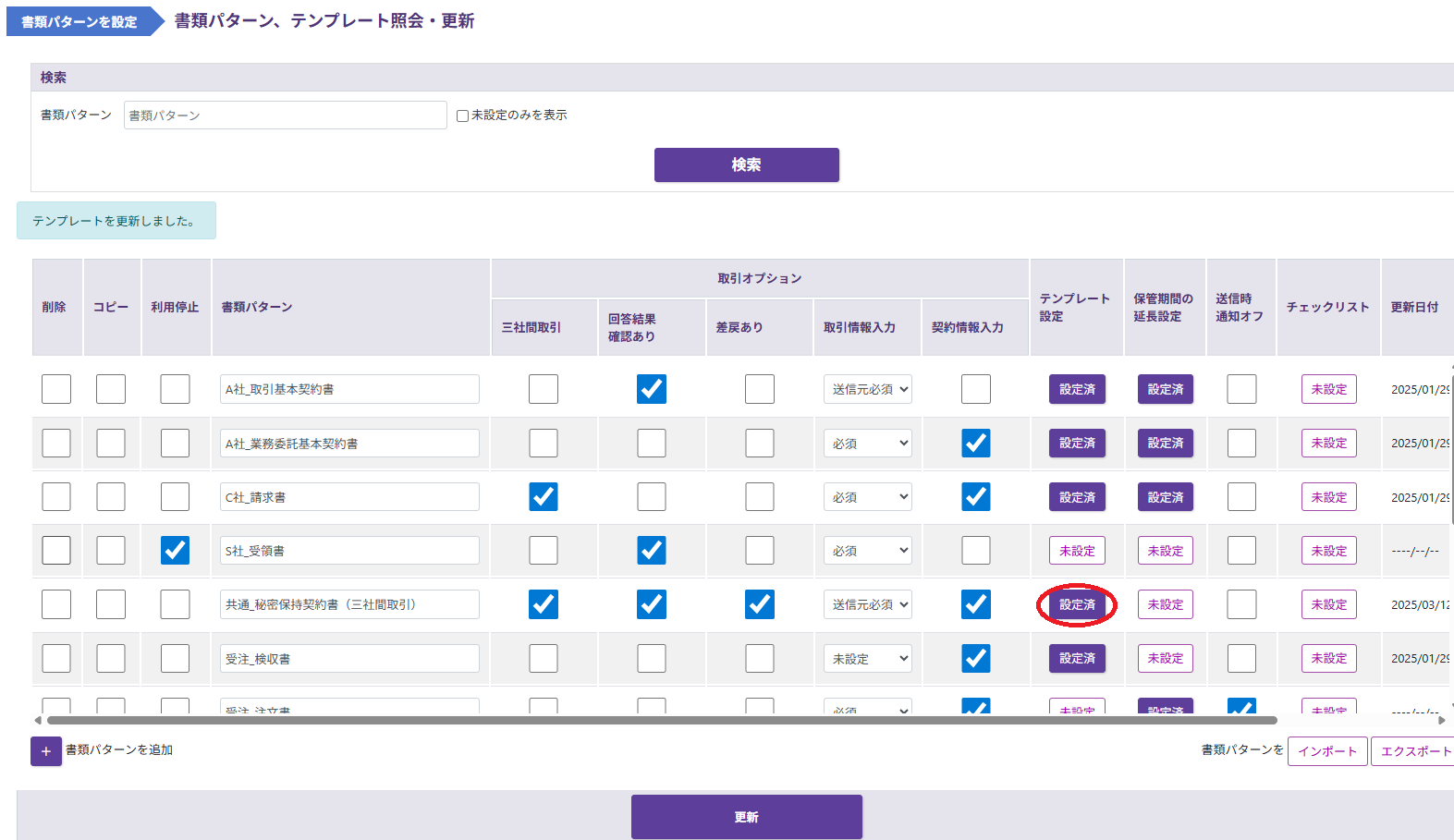Open 取引情報入力 dropdown for A社_取引基本契約書
Screen dimensions: 1454x840
point(868,389)
